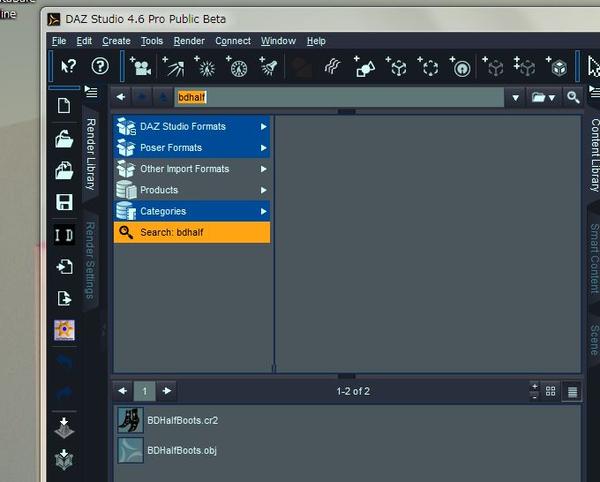600x482 pixels.
Task: Create a new primitive shapes icon
Action: point(364,67)
